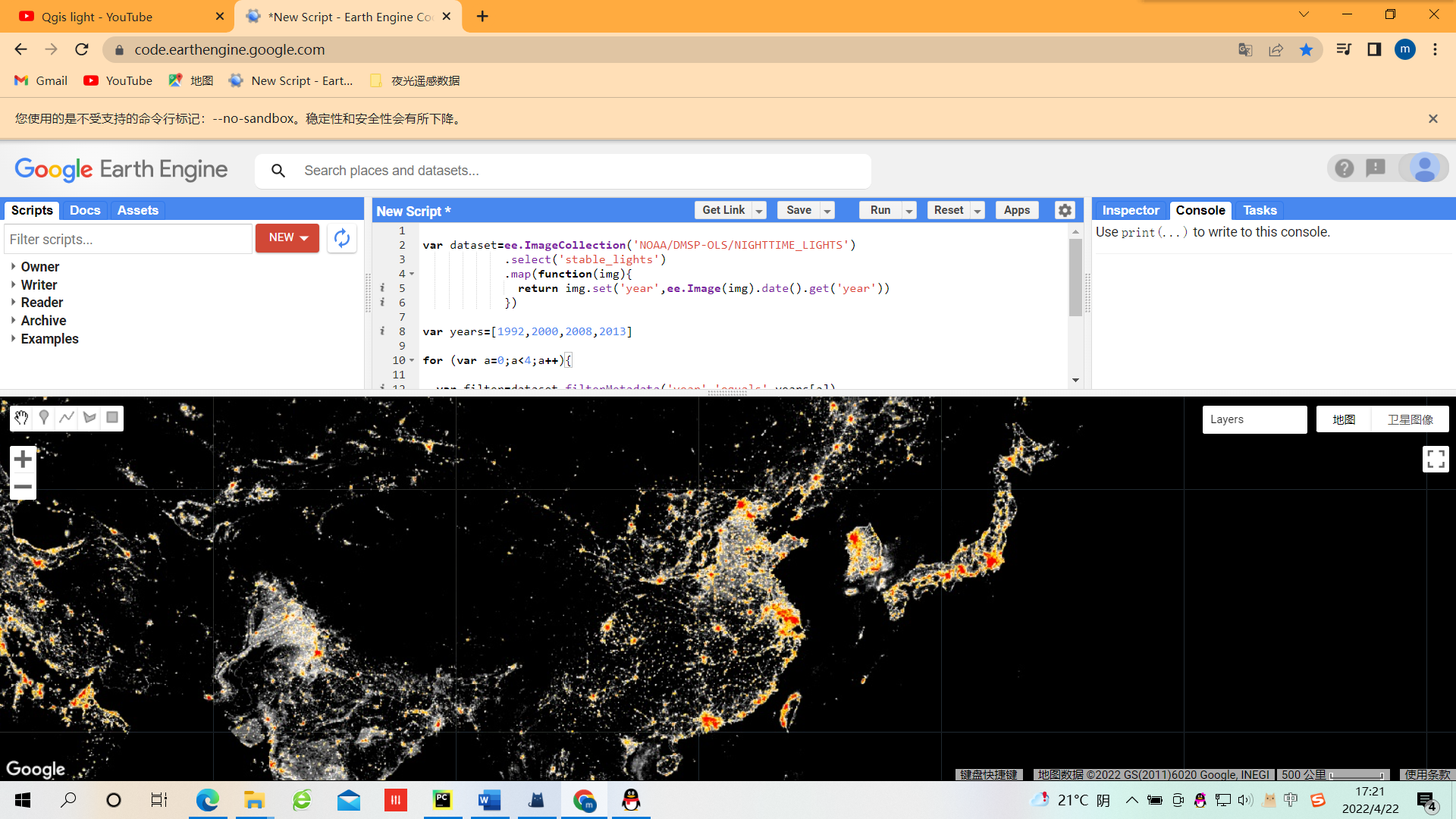
Task: Open the code editor settings gear
Action: tap(1065, 210)
